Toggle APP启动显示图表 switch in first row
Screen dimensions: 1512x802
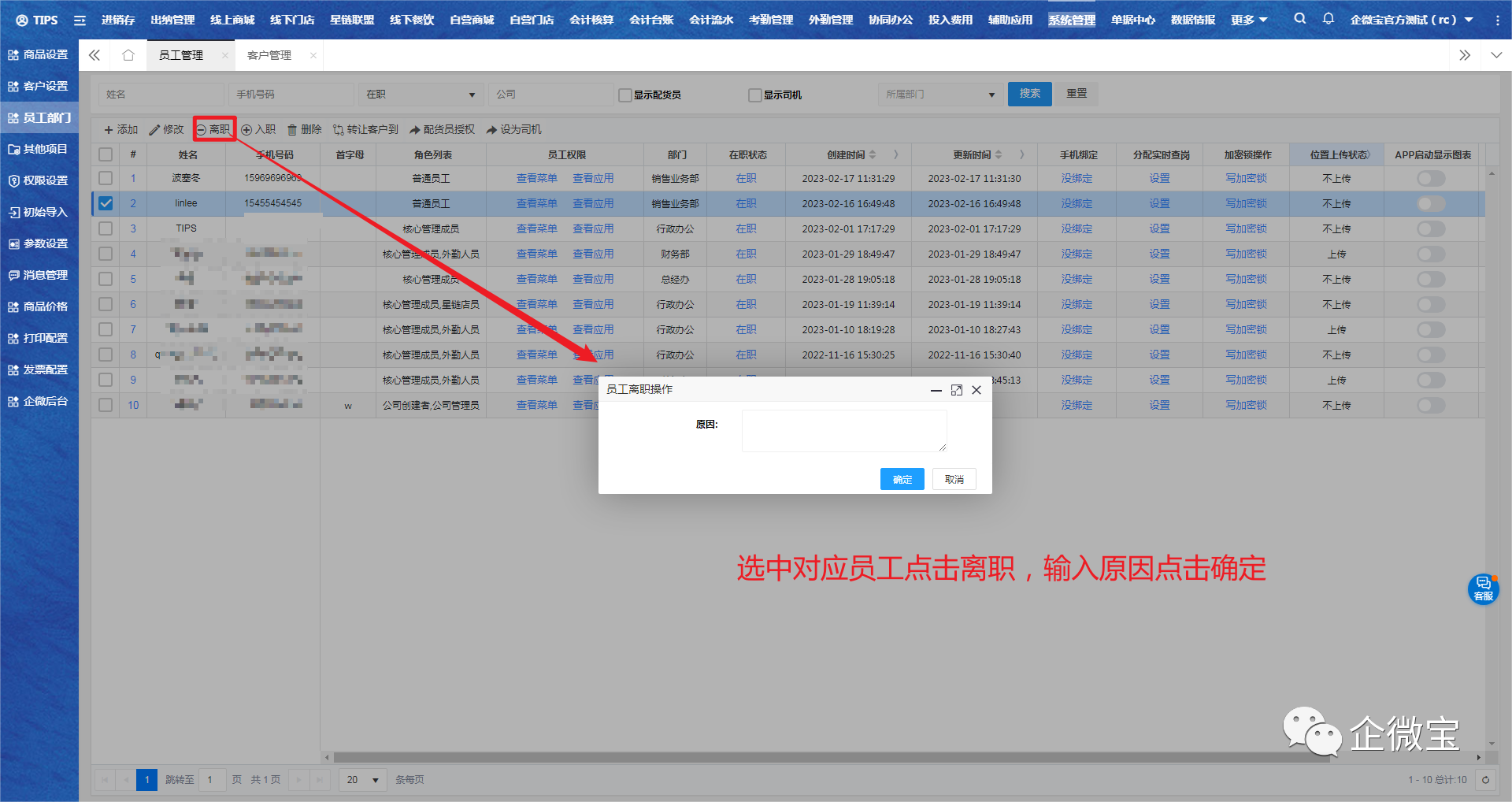pos(1431,179)
